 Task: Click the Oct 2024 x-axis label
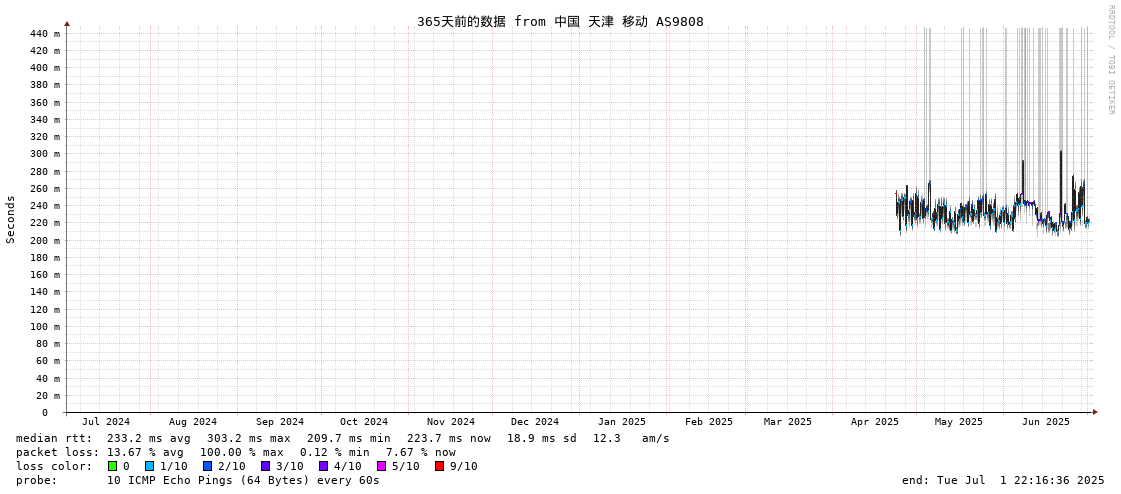pyautogui.click(x=364, y=422)
